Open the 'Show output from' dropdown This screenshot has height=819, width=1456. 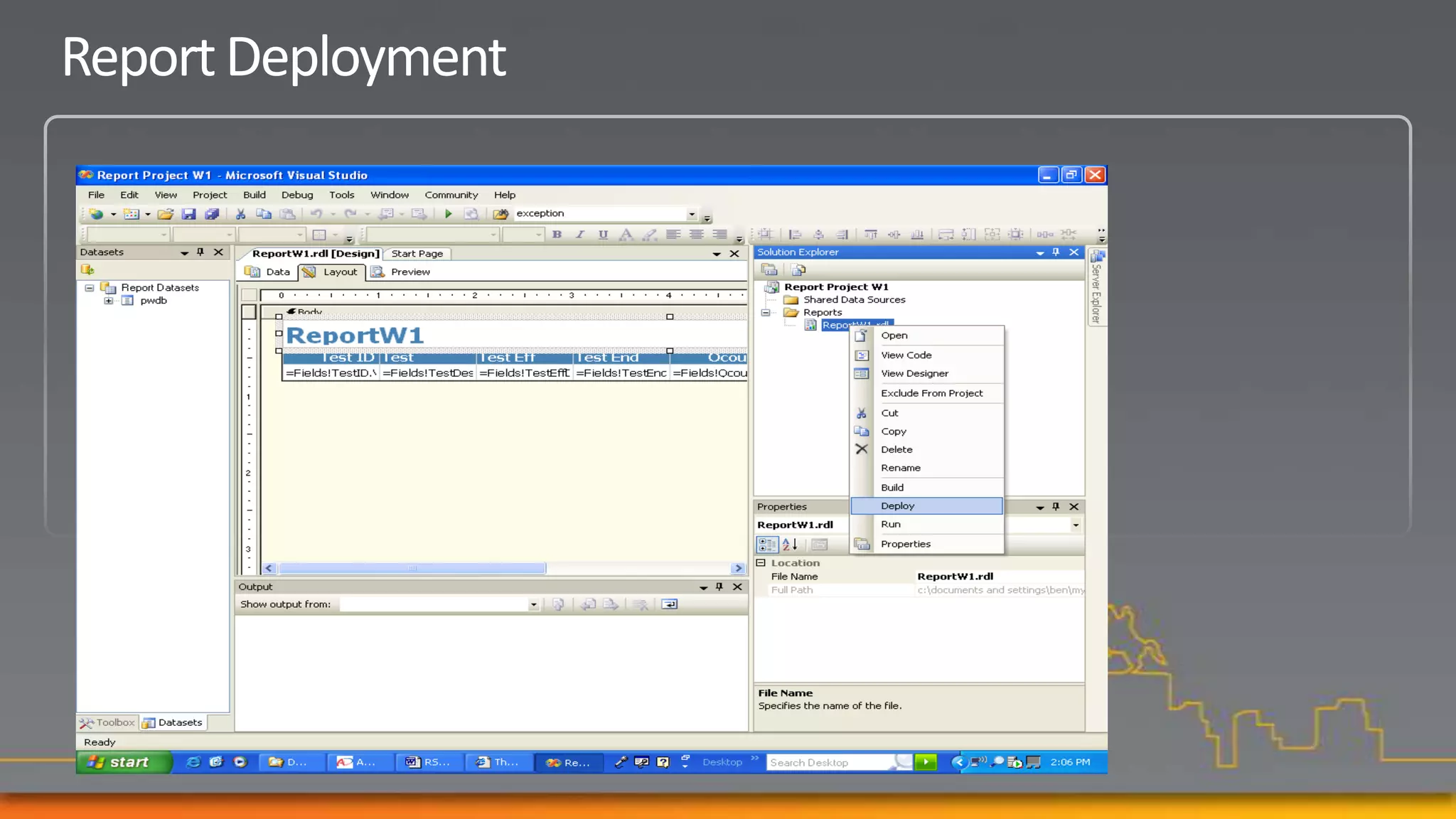tap(533, 604)
